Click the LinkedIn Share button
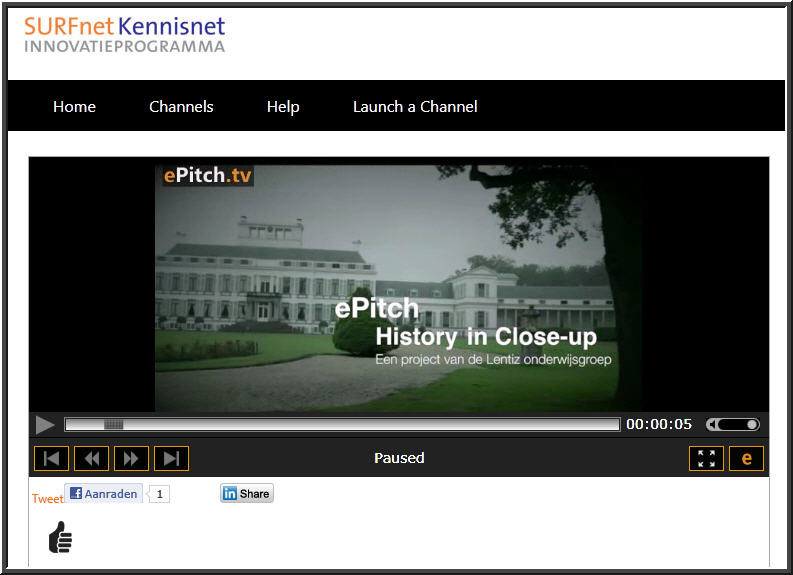This screenshot has height=575, width=793. (x=247, y=494)
